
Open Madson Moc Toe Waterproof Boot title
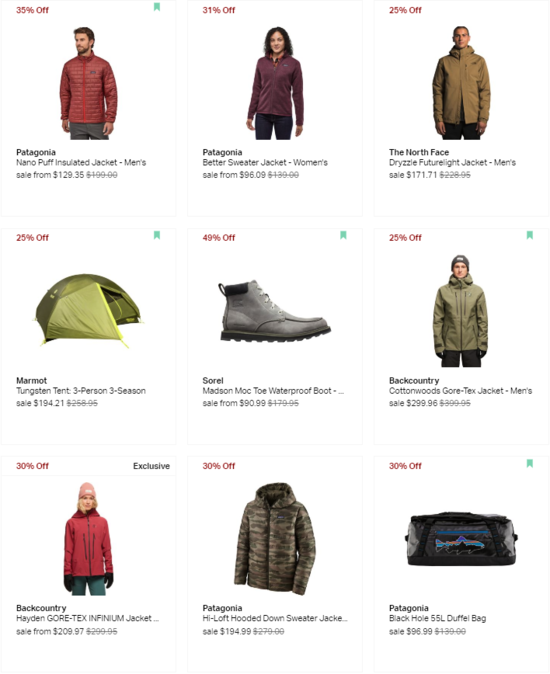coord(273,391)
